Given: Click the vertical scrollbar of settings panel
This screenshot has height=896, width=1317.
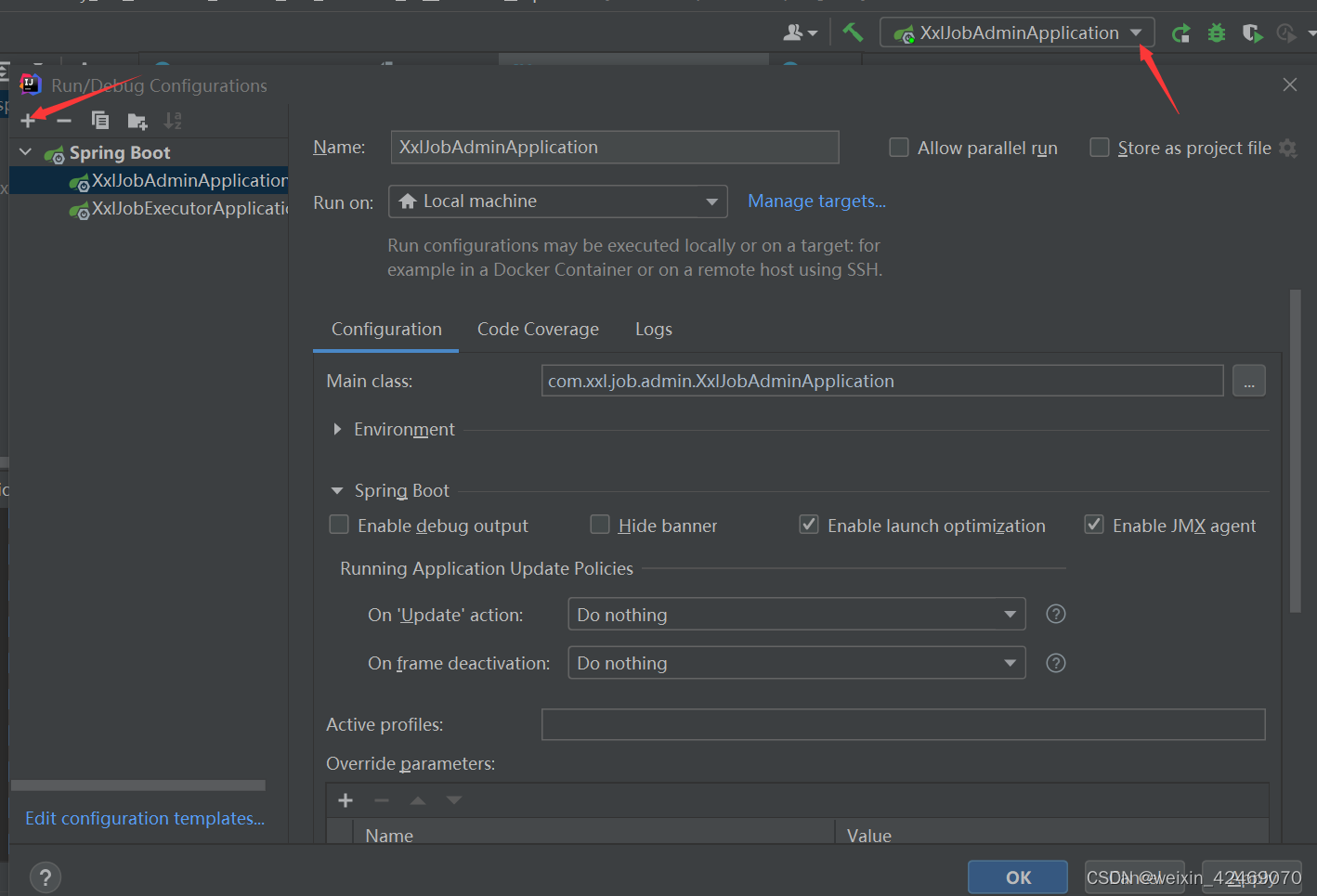Looking at the screenshot, I should click(x=1295, y=450).
